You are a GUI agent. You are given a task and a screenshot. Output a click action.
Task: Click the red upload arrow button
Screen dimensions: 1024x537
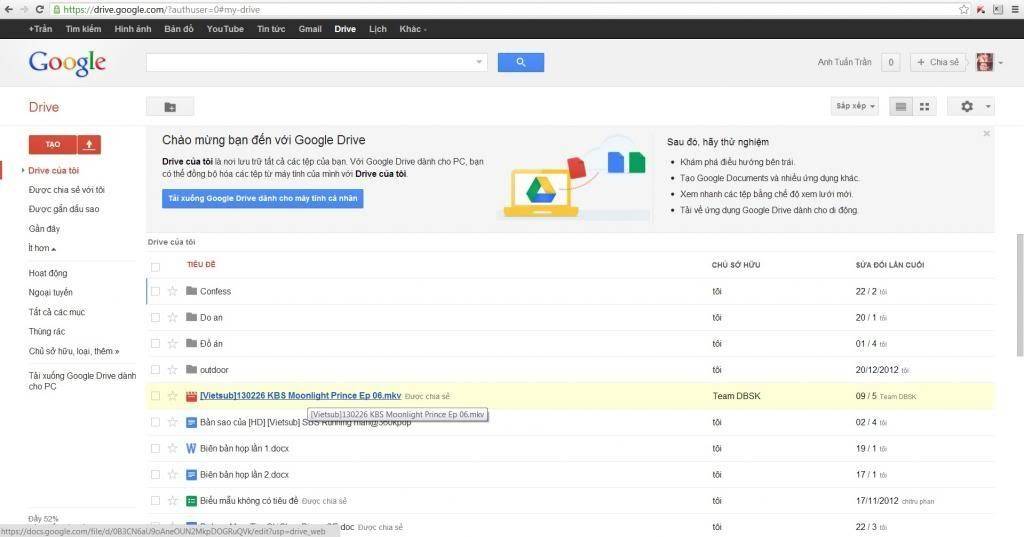[89, 144]
